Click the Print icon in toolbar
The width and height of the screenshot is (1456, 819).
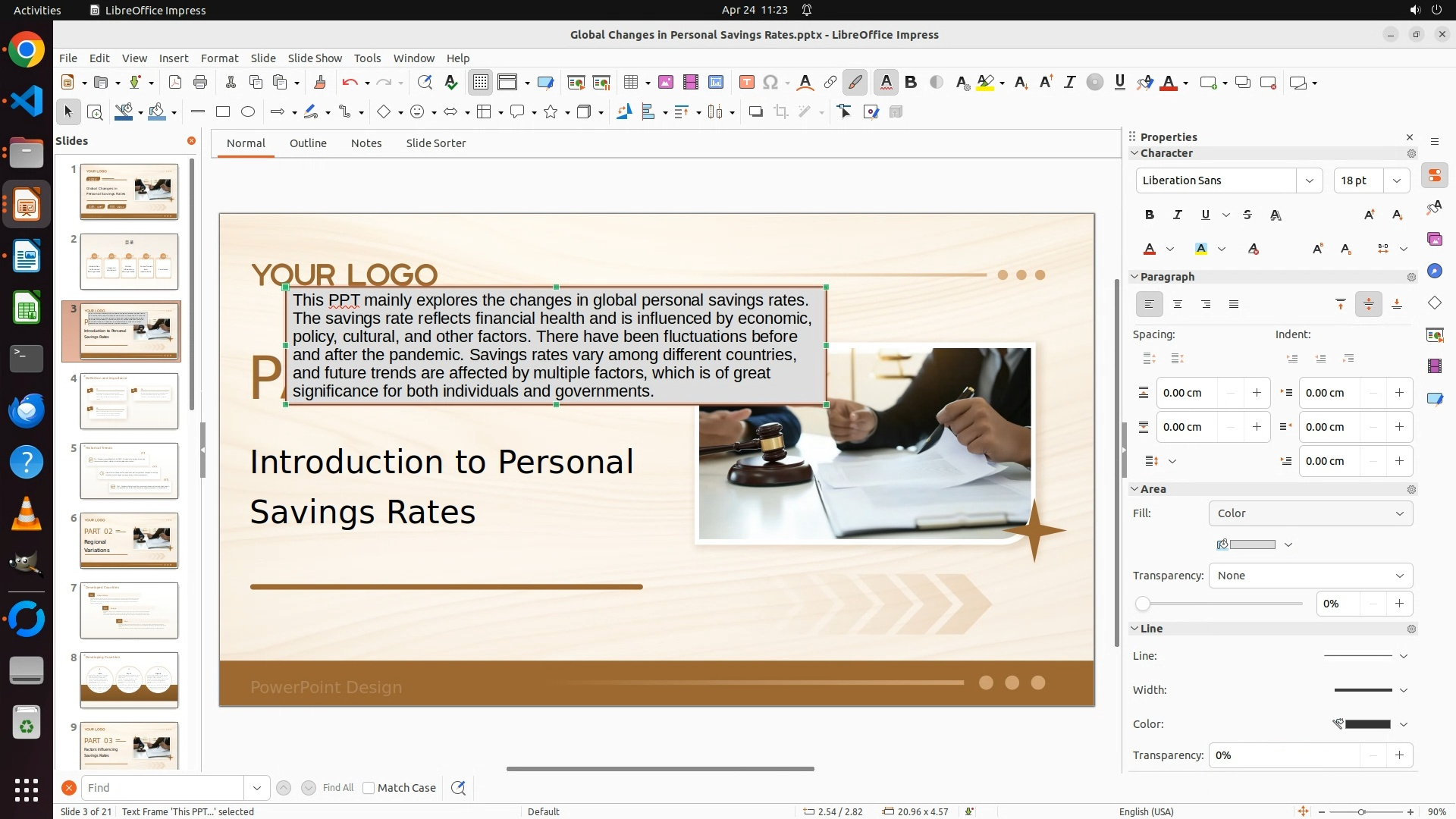point(200,83)
